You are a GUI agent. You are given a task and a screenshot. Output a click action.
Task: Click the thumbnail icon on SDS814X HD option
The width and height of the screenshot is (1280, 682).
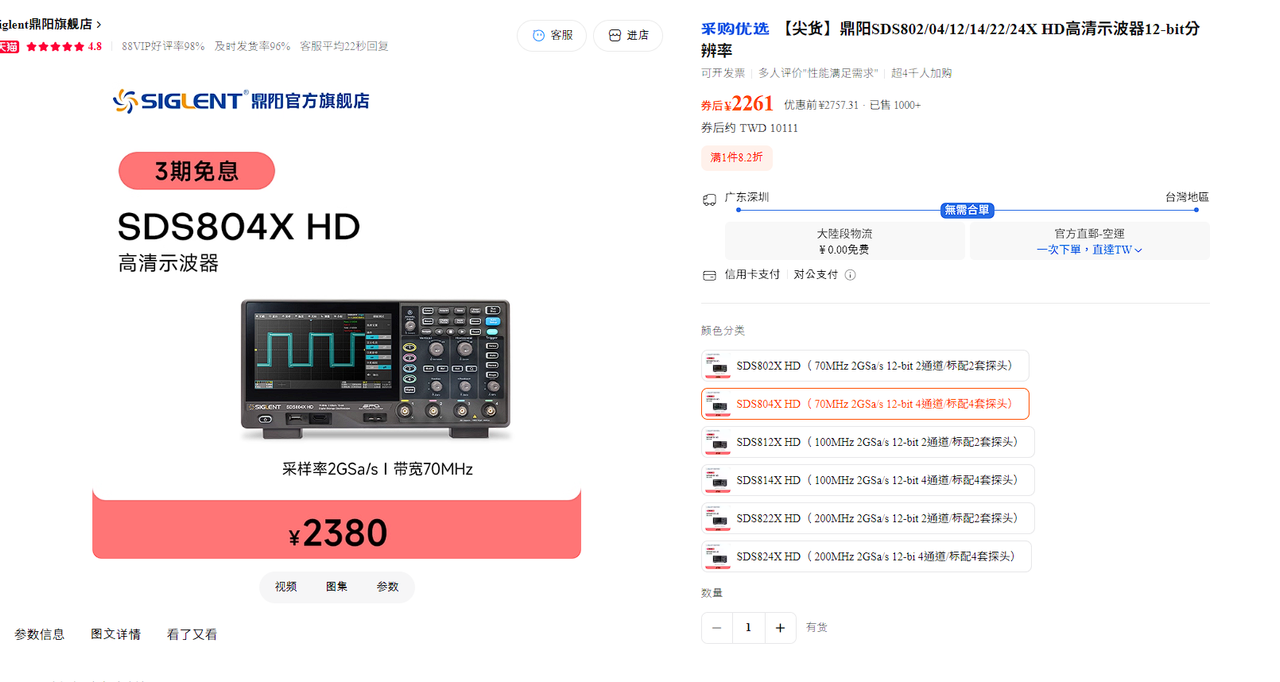pos(717,480)
